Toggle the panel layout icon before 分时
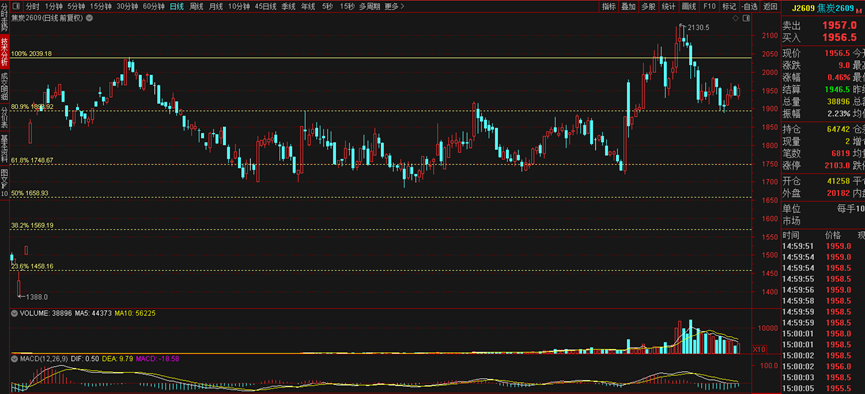865x394 pixels. tap(16, 7)
